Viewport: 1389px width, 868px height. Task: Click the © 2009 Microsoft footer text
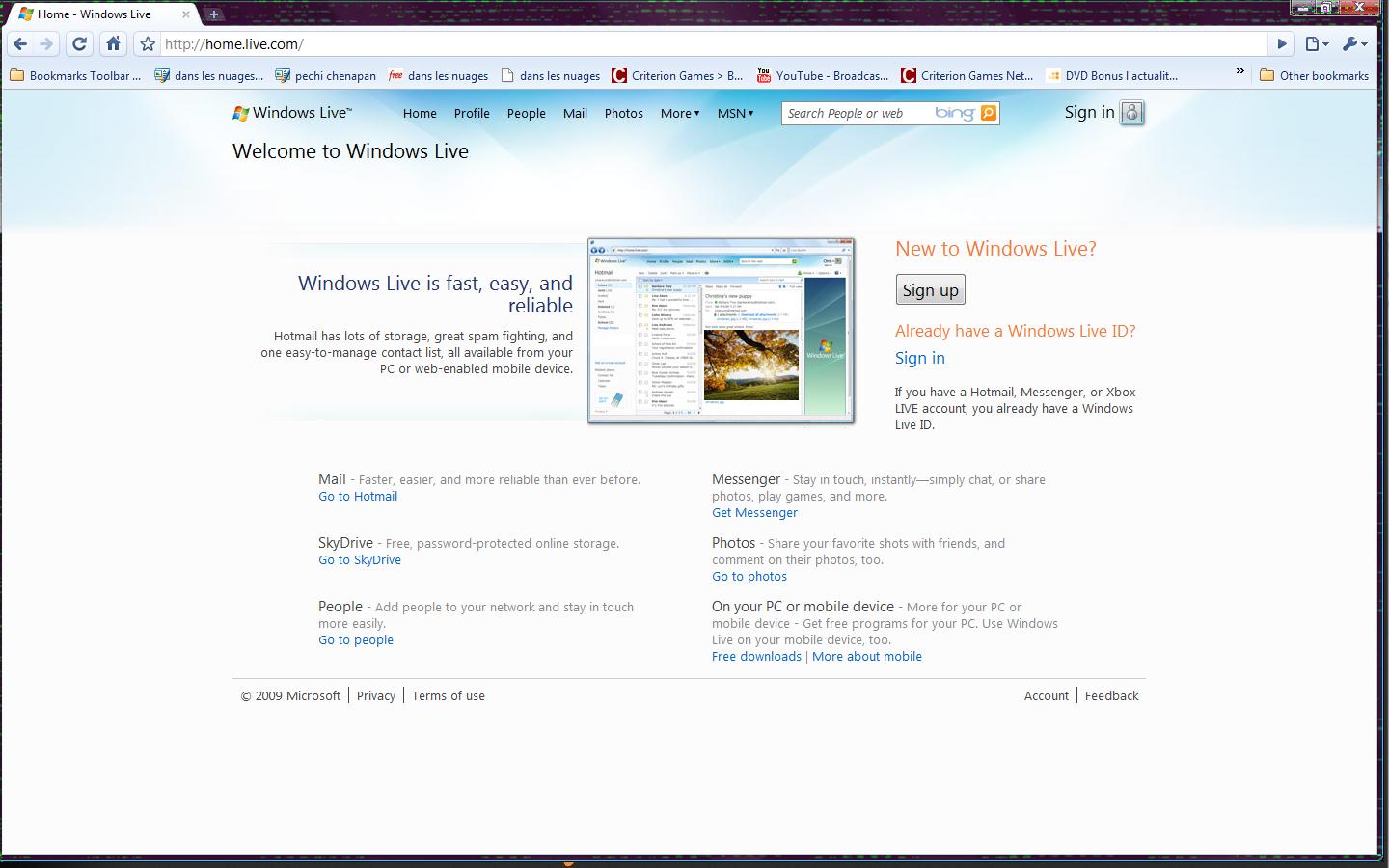[290, 695]
